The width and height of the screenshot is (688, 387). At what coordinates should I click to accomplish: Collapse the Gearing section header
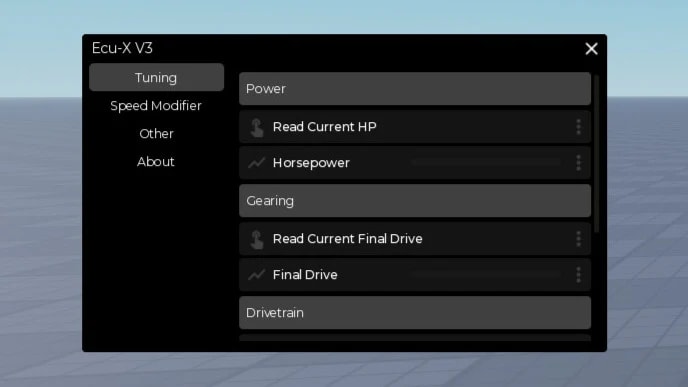click(415, 201)
